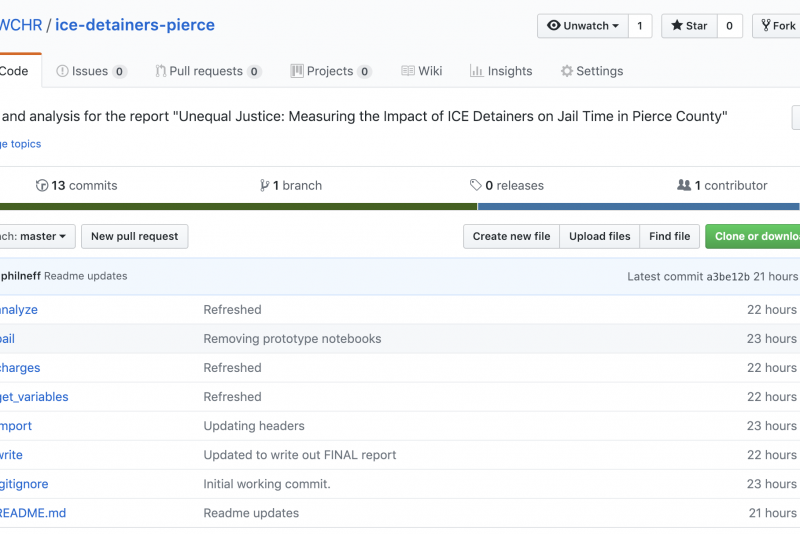The width and height of the screenshot is (800, 534).
Task: Click the stargazers count showing 0
Action: click(730, 26)
